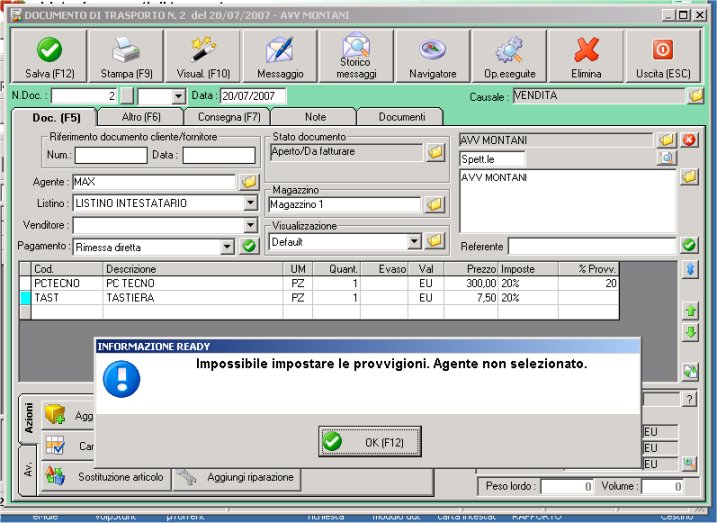Viewport: 717px width, 523px height.
Task: Print document with Stampa (F9)
Action: [126, 57]
